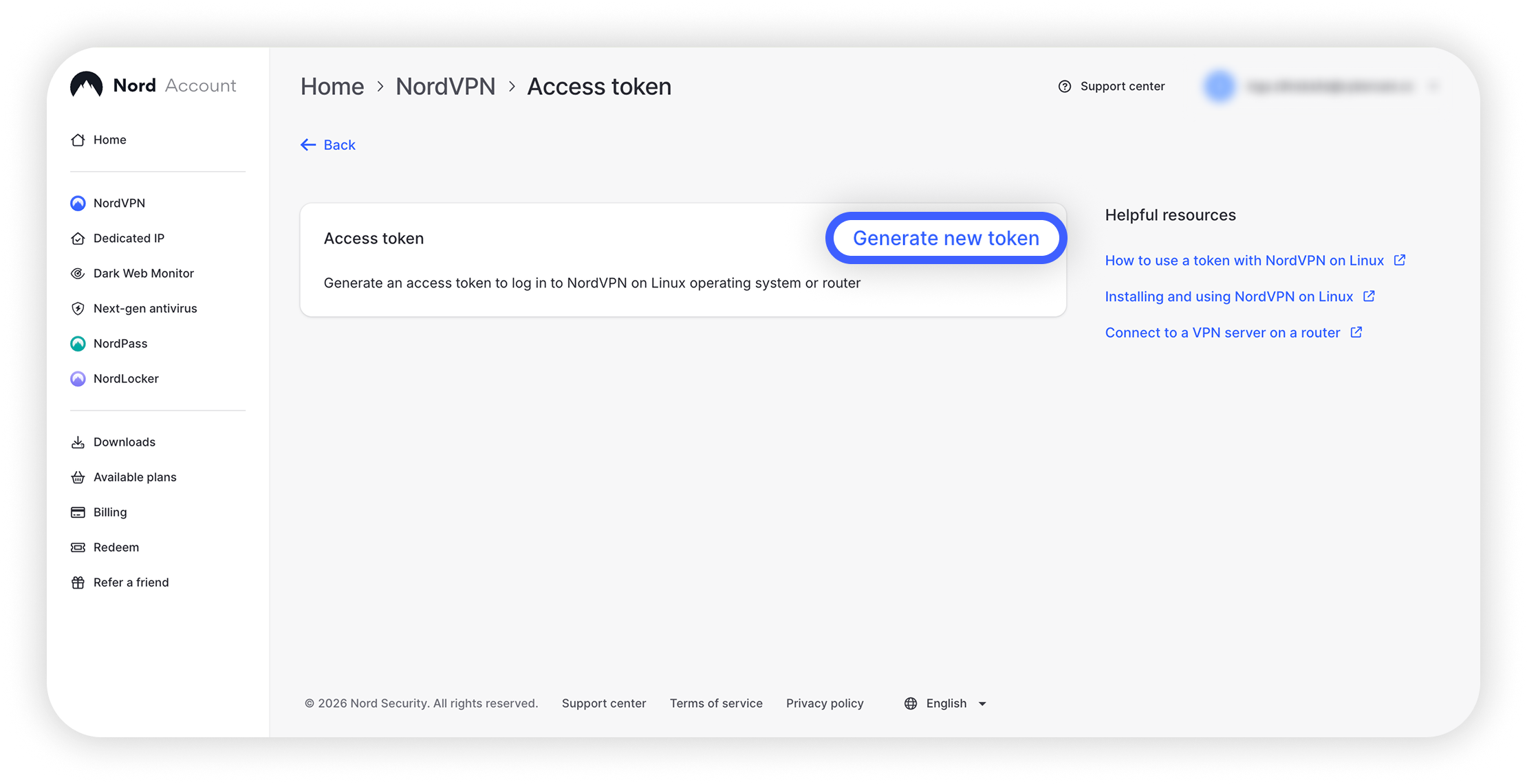Click the Billing card icon
1527x784 pixels.
(x=78, y=512)
